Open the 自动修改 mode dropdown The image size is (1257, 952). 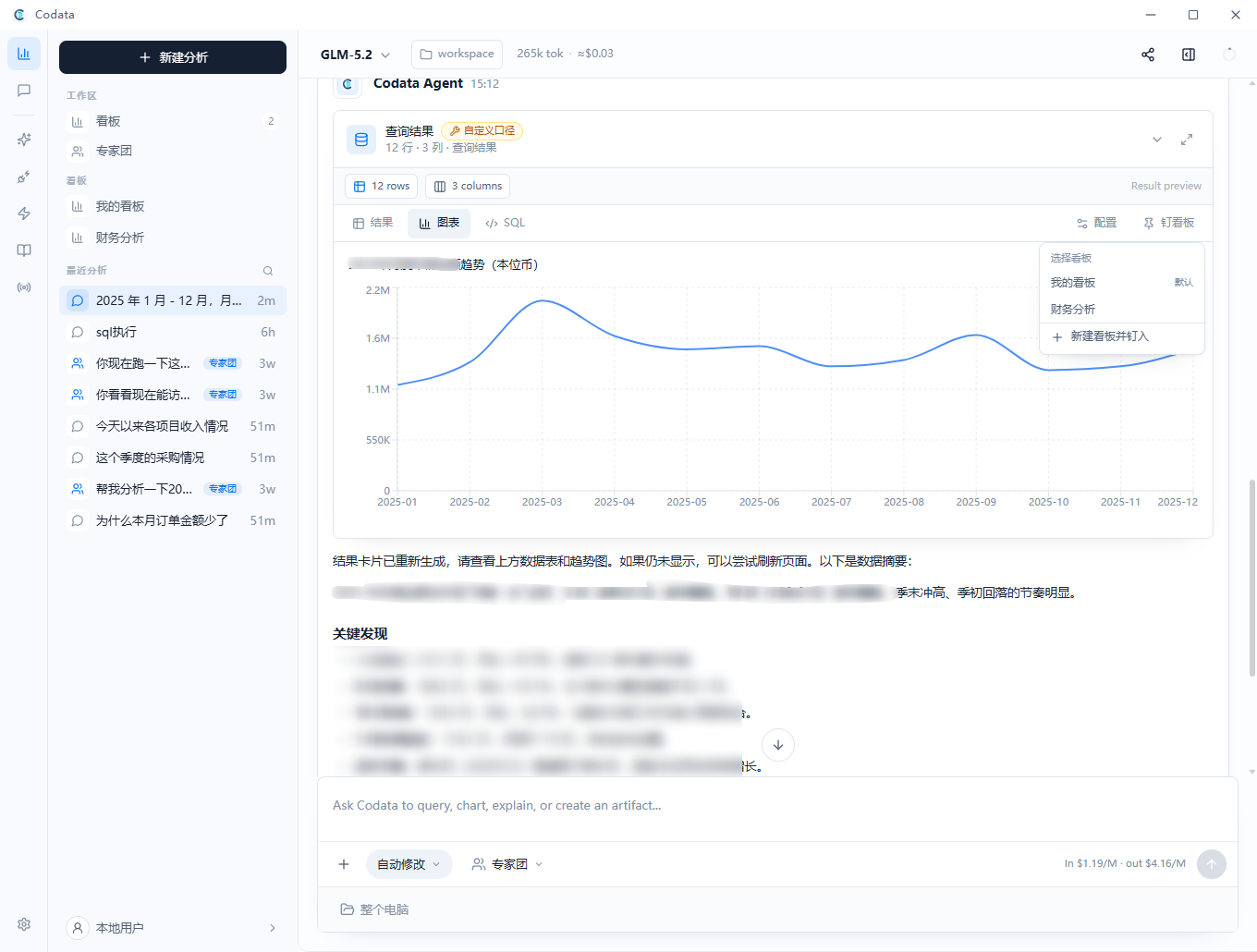click(x=409, y=864)
